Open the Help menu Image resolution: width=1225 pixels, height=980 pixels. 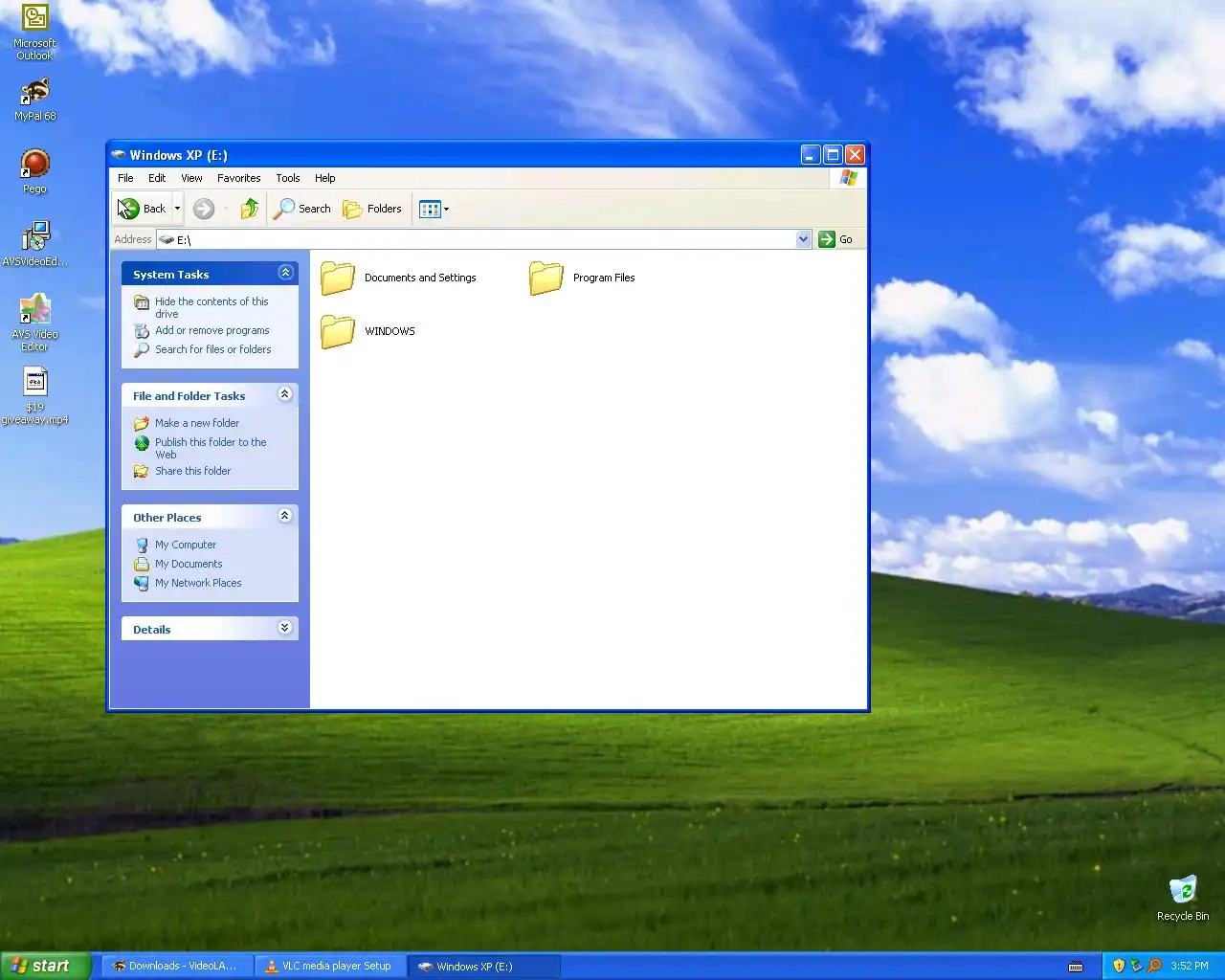(325, 178)
